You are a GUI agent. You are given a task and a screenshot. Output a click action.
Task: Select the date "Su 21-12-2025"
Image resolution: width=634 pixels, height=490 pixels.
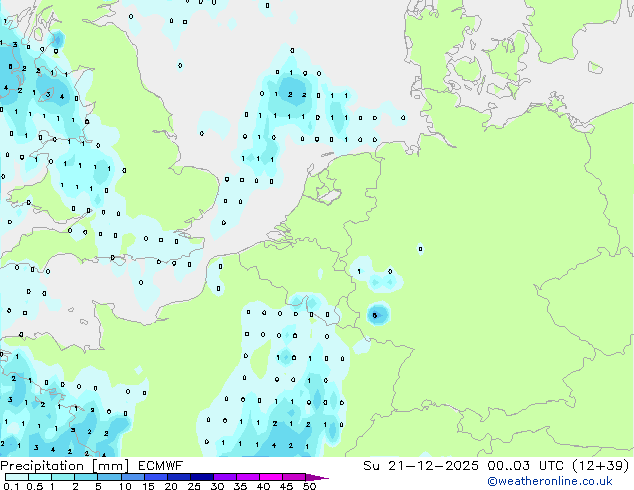point(421,466)
